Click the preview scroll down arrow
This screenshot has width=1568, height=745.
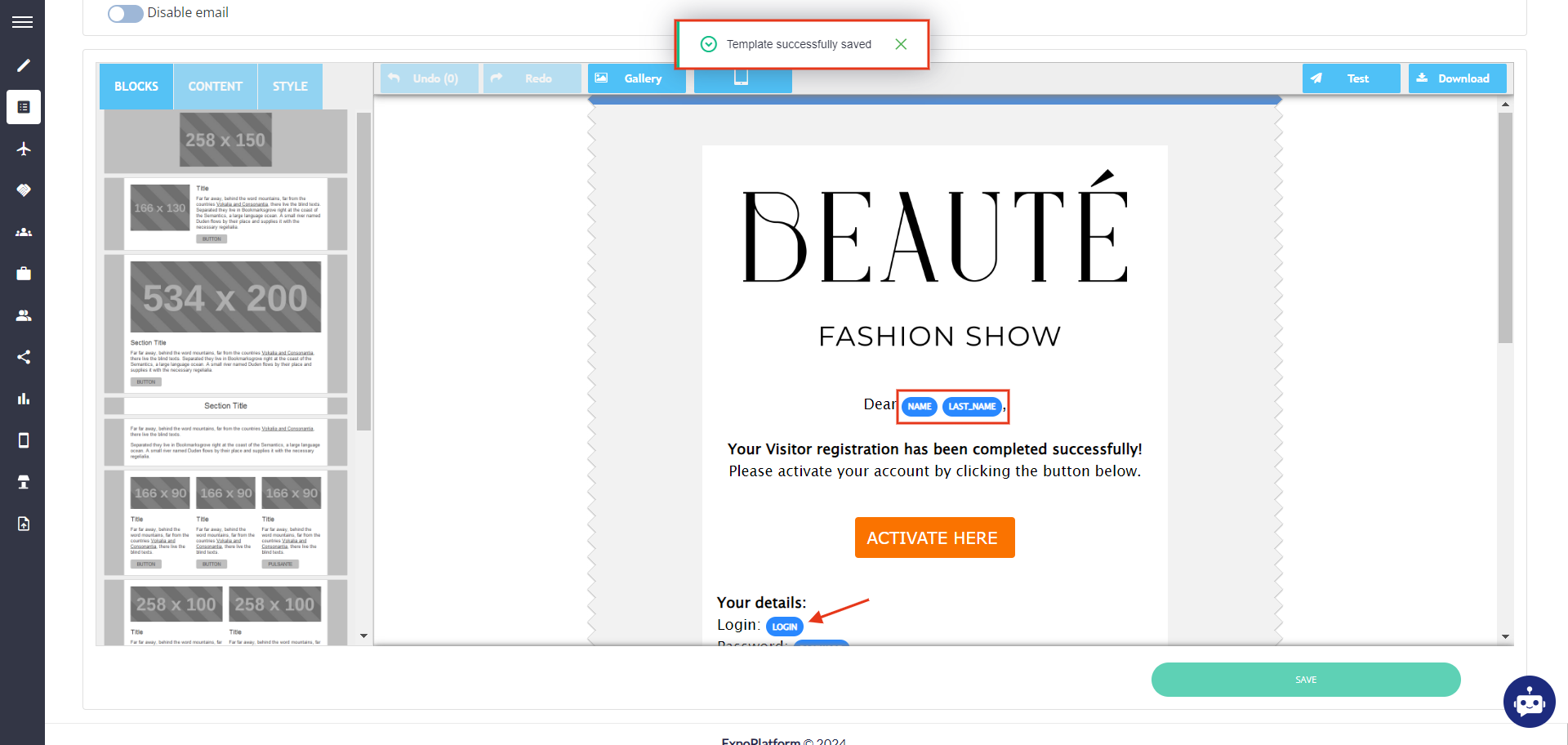[x=1505, y=636]
